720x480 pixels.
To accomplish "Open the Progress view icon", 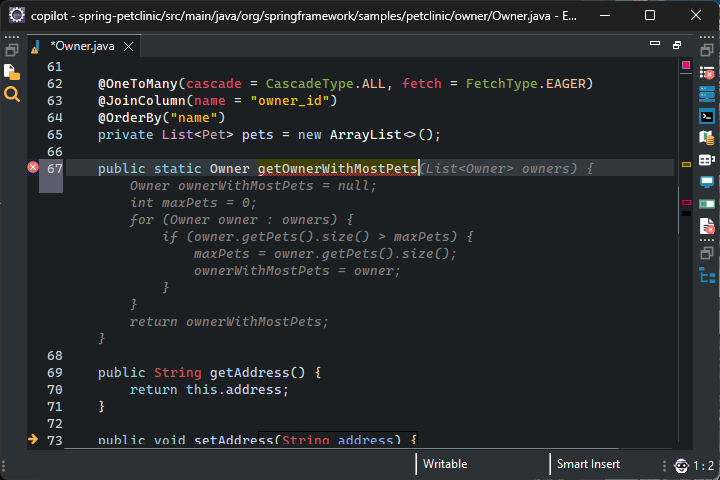I will click(x=707, y=204).
